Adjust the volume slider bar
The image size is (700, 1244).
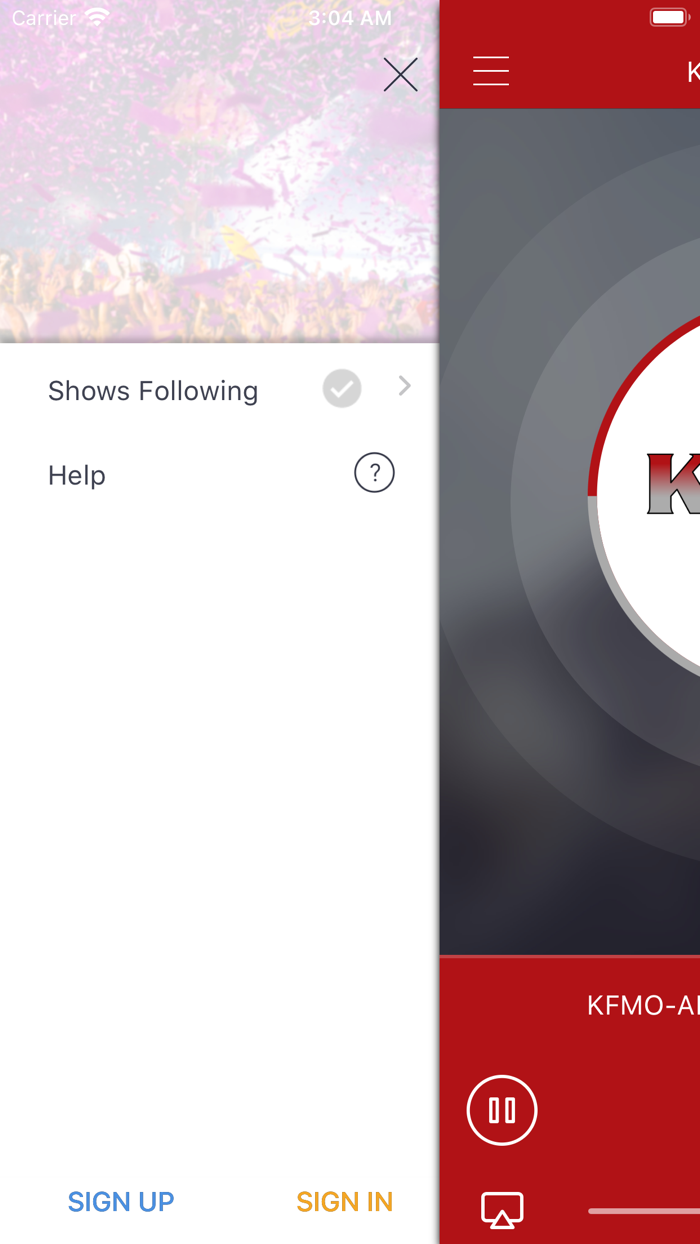pyautogui.click(x=644, y=1211)
